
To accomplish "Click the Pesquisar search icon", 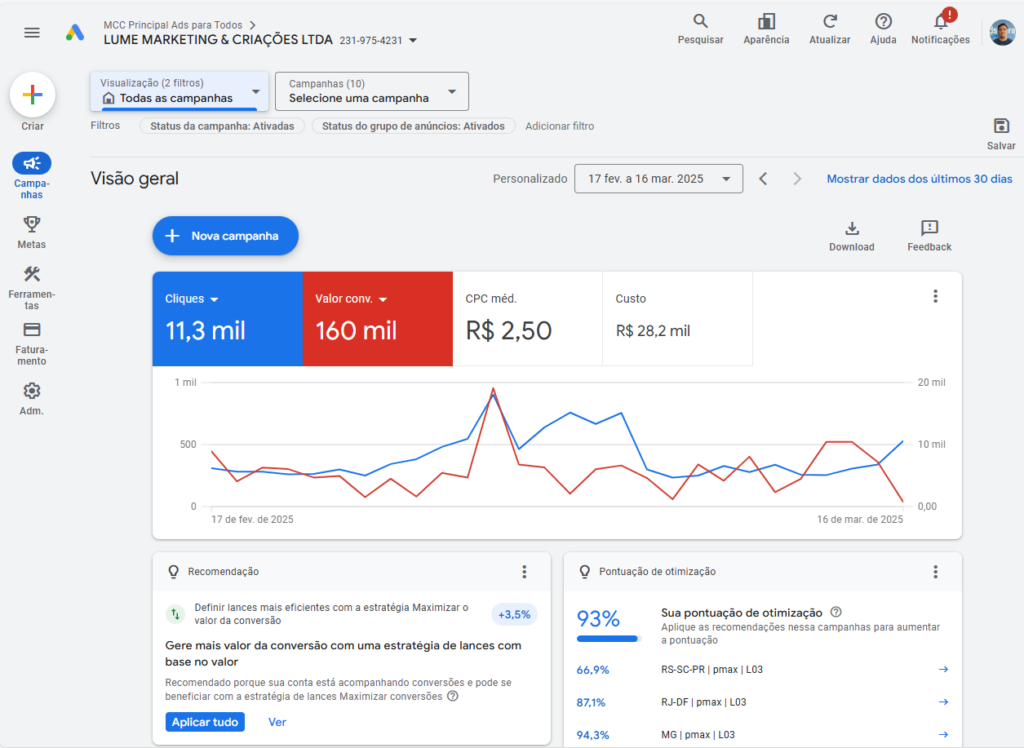I will pyautogui.click(x=700, y=22).
